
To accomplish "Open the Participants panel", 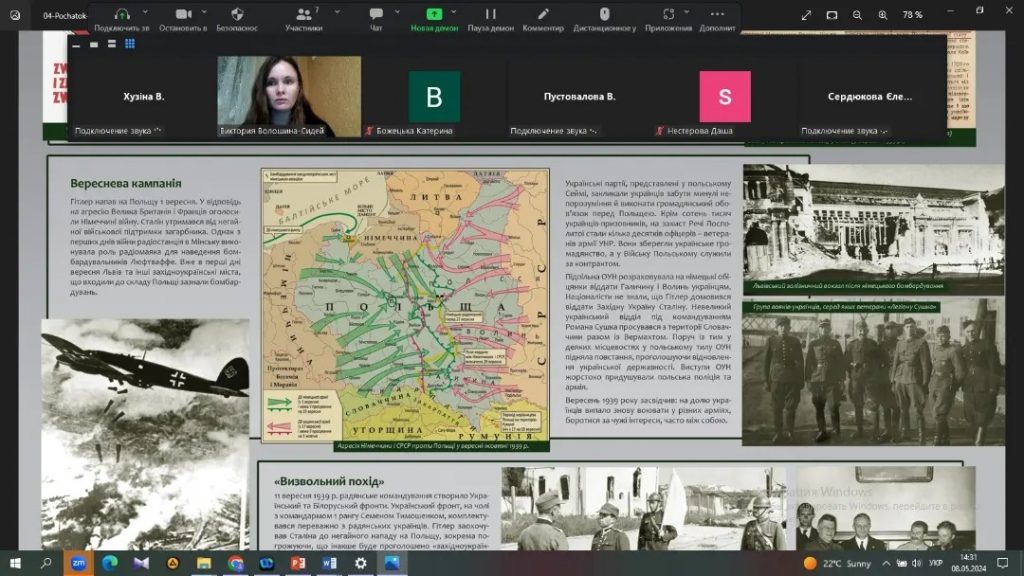I will [x=302, y=14].
